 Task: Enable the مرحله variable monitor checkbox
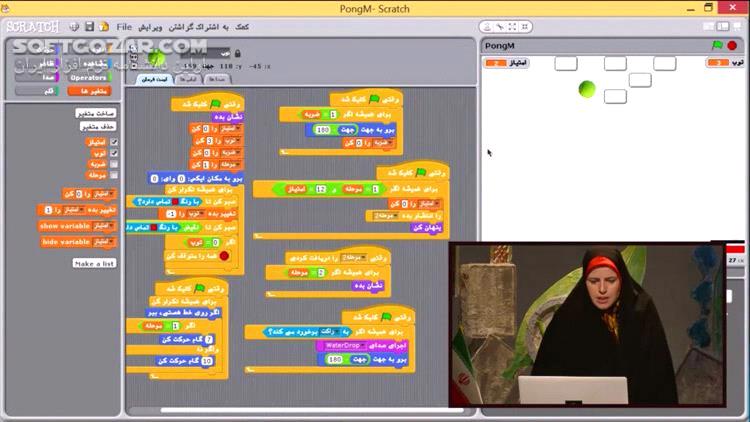click(x=114, y=176)
